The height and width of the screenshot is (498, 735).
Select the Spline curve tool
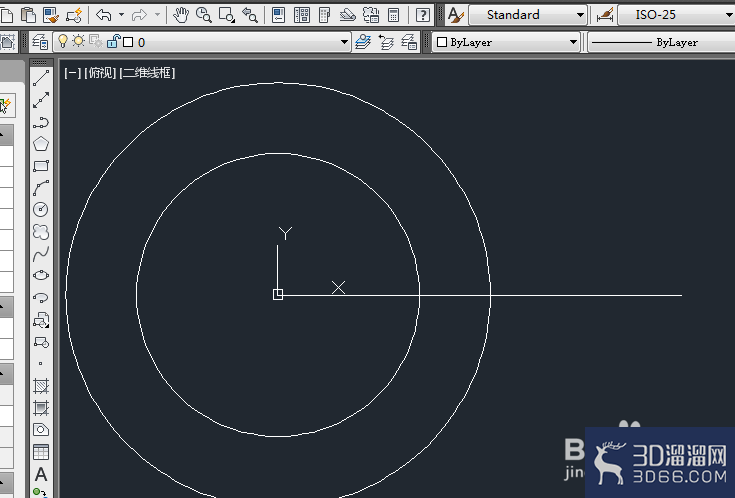41,254
